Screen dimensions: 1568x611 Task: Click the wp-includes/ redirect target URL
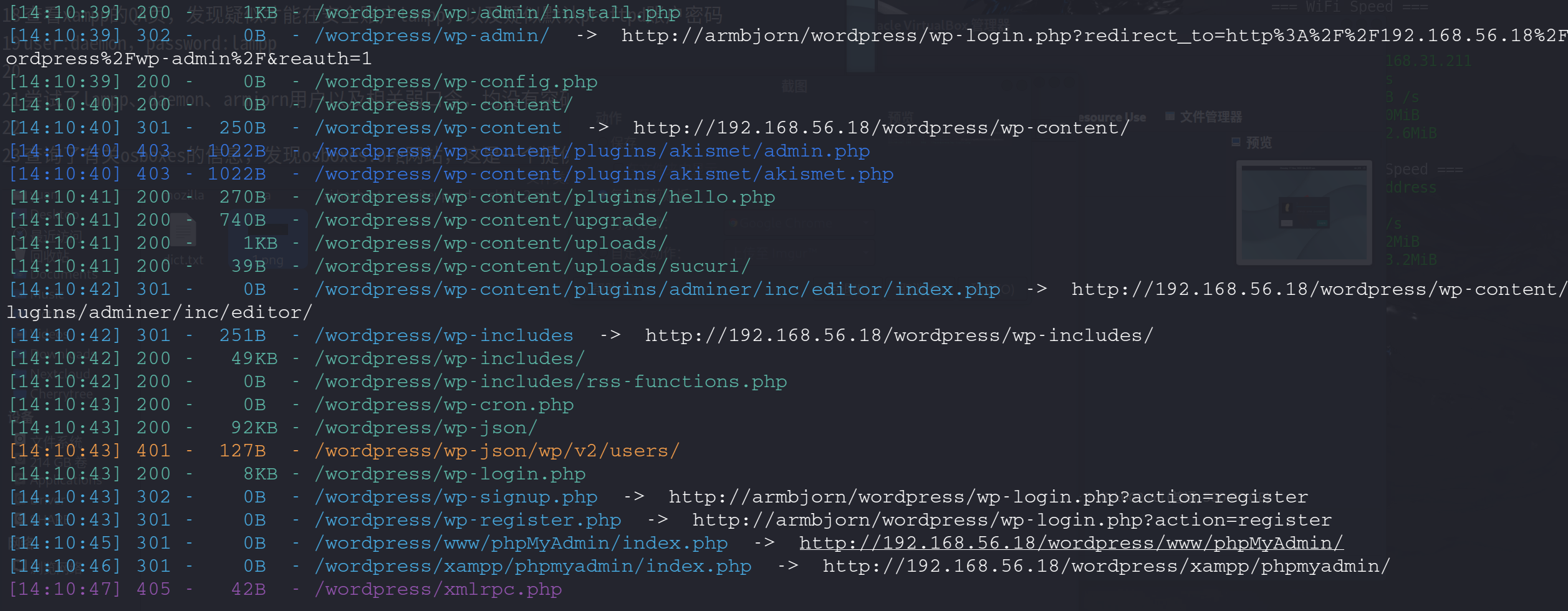(899, 335)
